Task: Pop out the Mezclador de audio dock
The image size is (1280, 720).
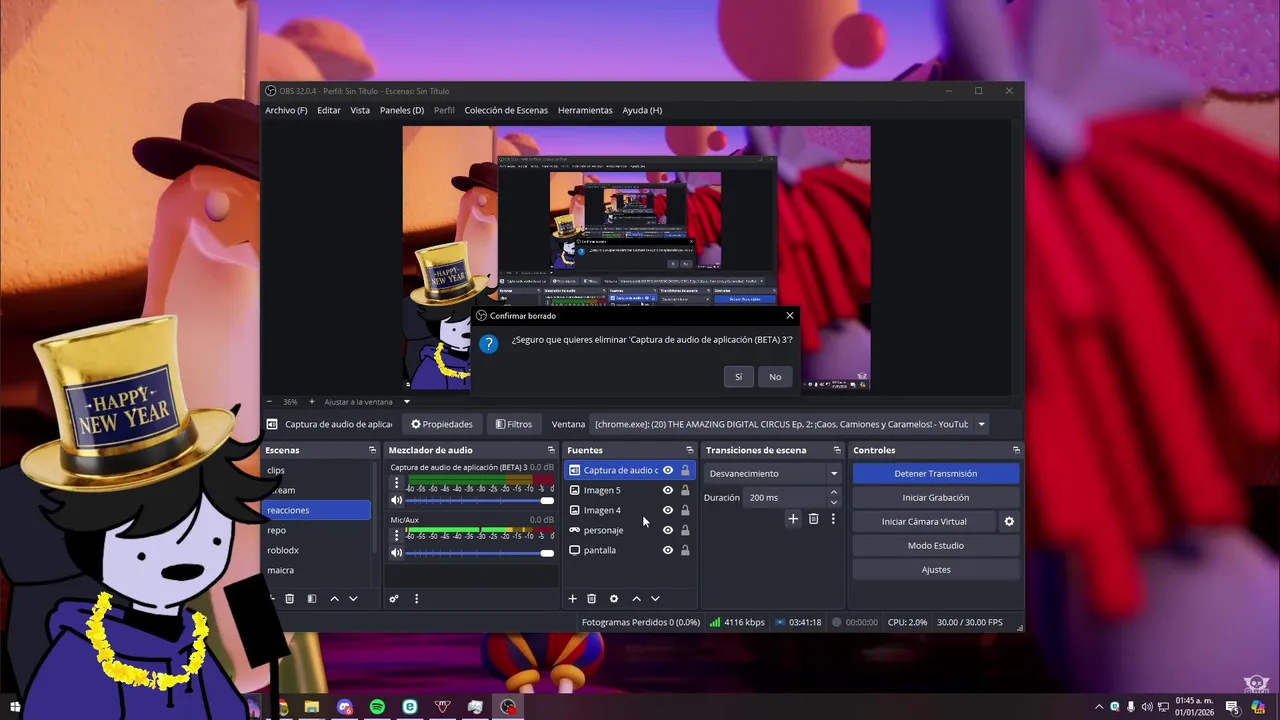Action: [550, 450]
